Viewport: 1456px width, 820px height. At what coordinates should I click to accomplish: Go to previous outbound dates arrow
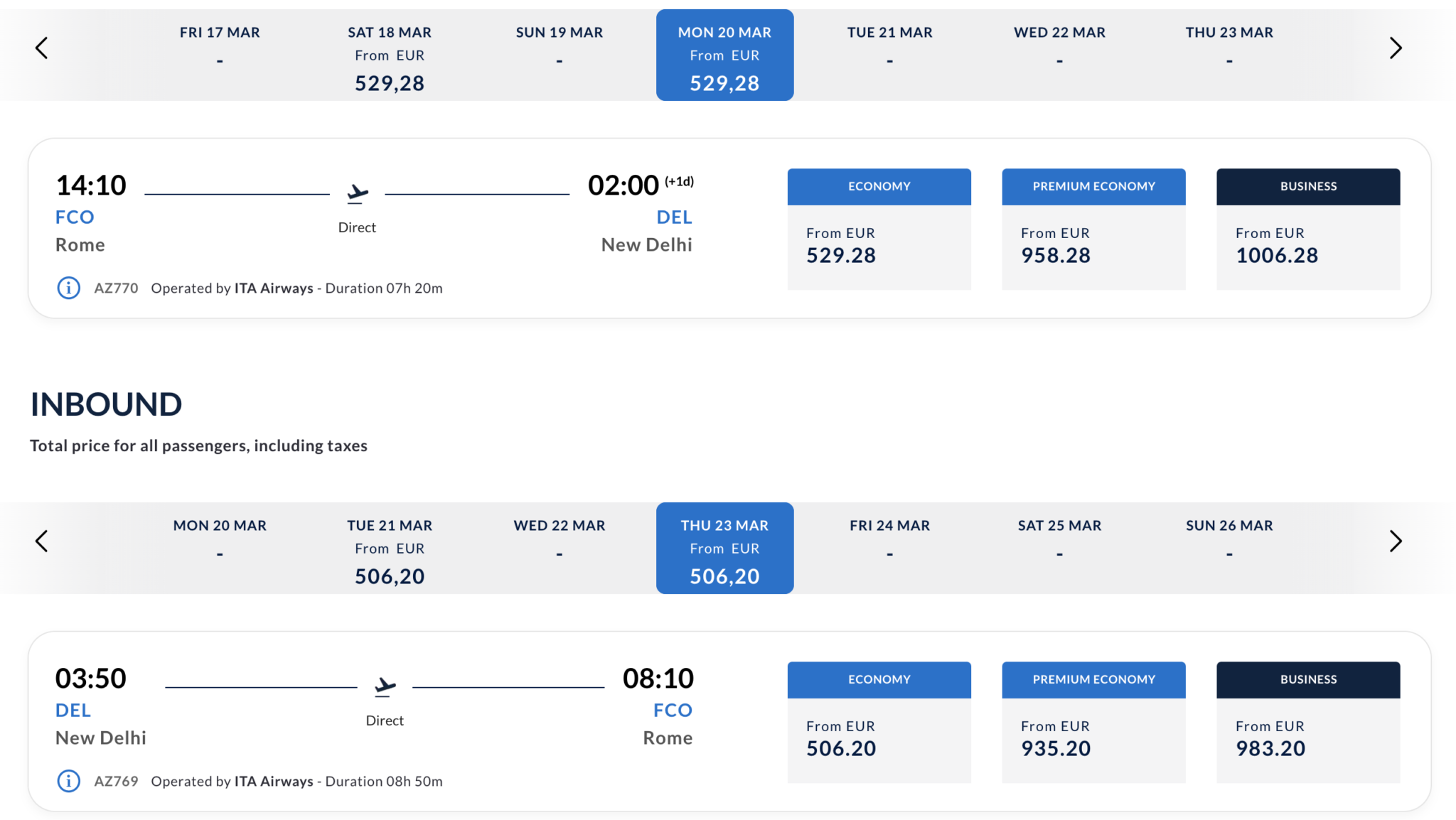42,48
